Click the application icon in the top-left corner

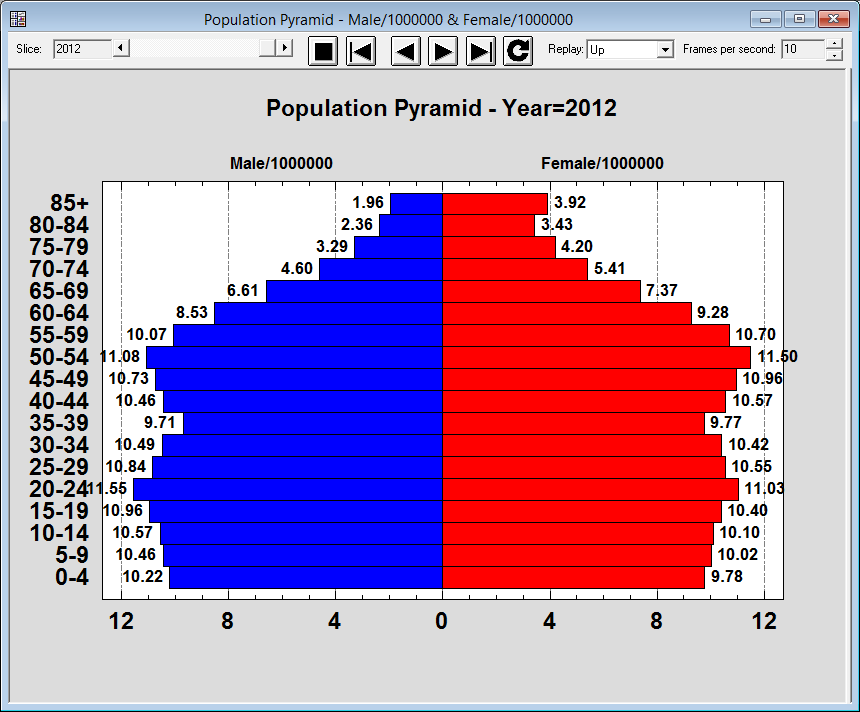click(19, 18)
